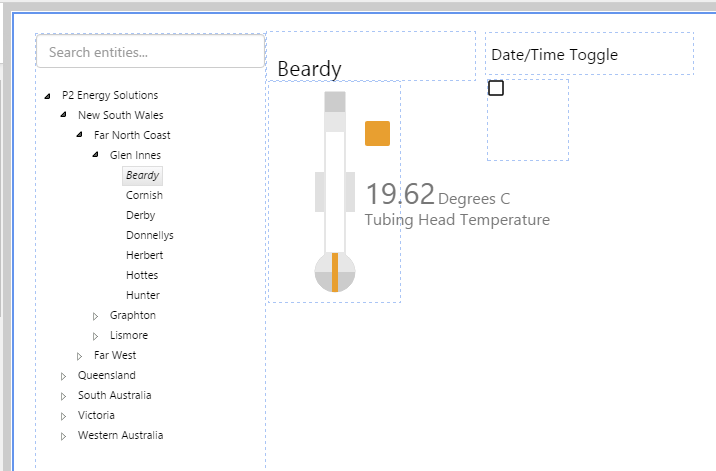716x471 pixels.
Task: Toggle the Date/Time checkbox
Action: pyautogui.click(x=496, y=88)
